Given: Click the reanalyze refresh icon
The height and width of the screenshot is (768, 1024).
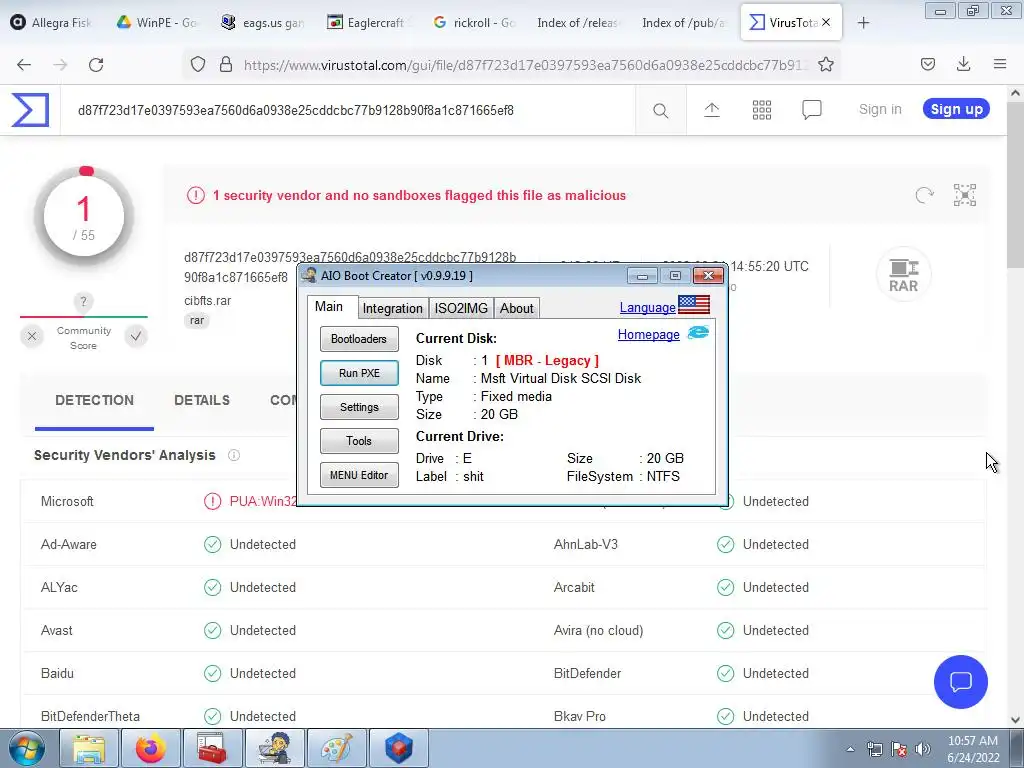Looking at the screenshot, I should pos(924,195).
